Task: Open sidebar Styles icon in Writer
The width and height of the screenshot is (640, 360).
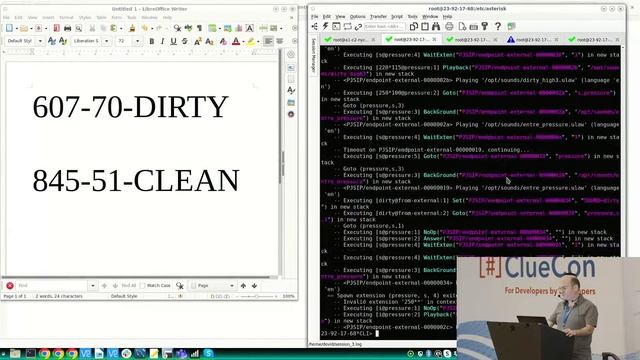Action: [x=291, y=90]
